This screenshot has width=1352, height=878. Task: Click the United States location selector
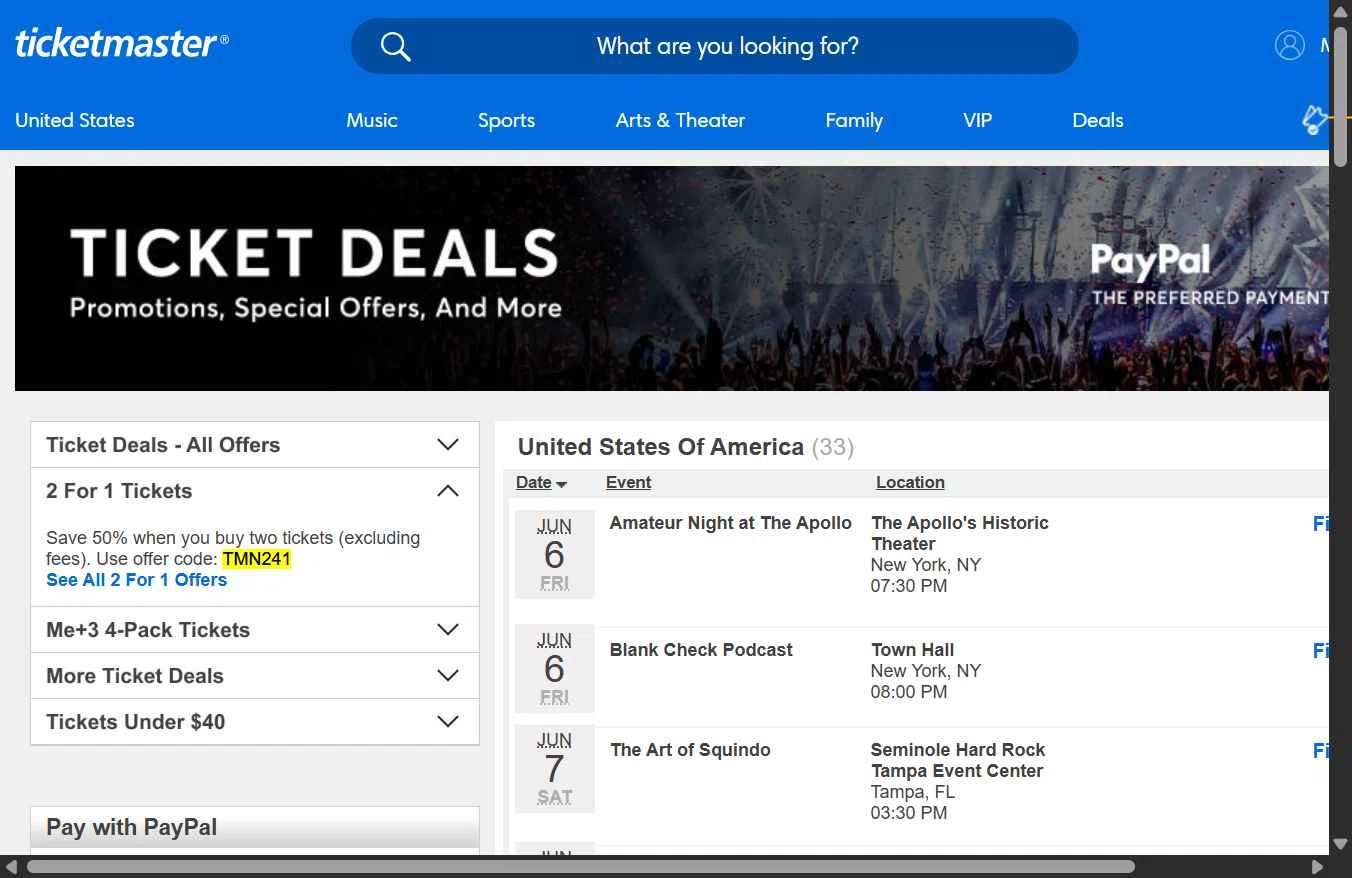pos(75,120)
